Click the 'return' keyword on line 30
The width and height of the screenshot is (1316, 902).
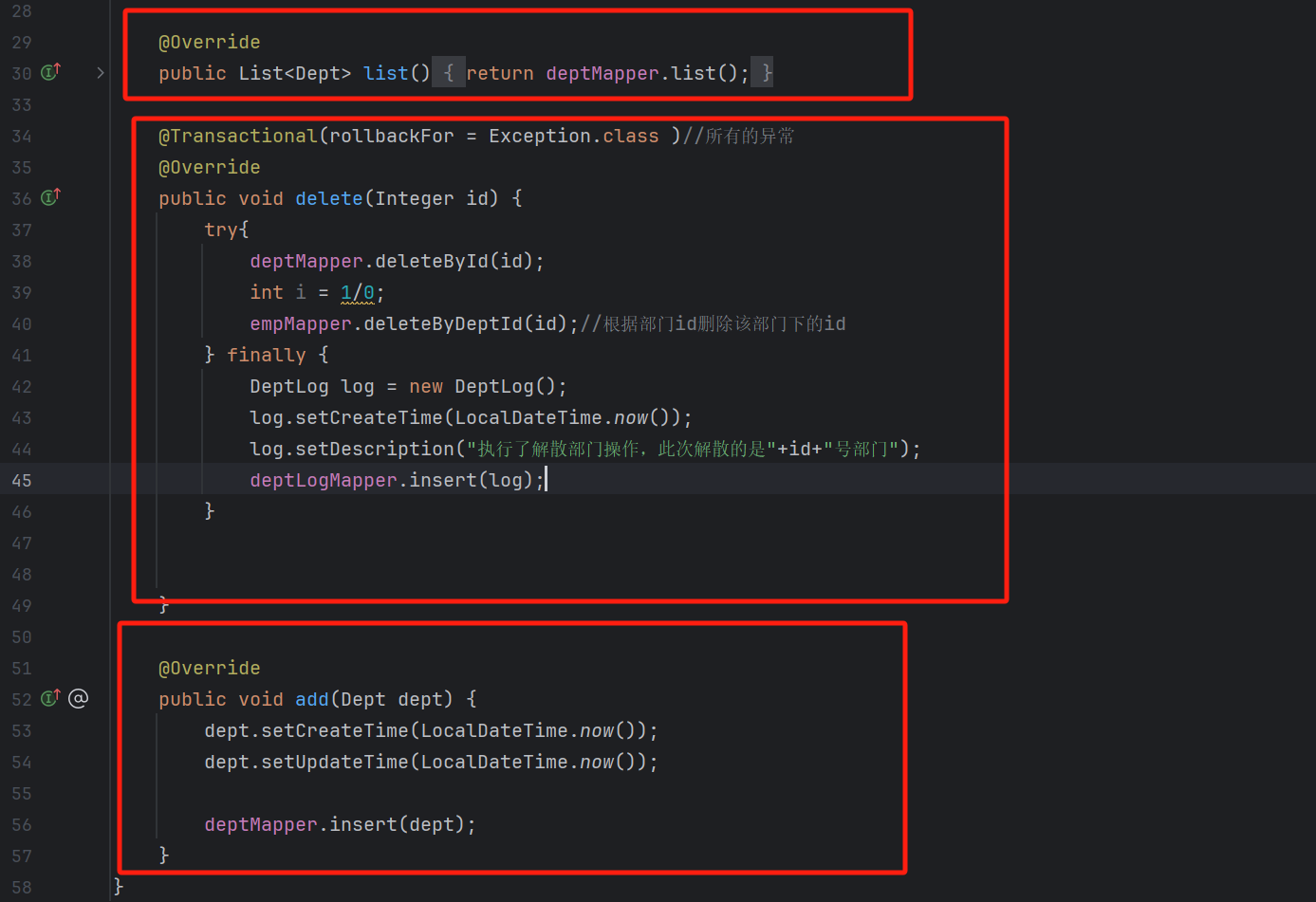pos(500,73)
